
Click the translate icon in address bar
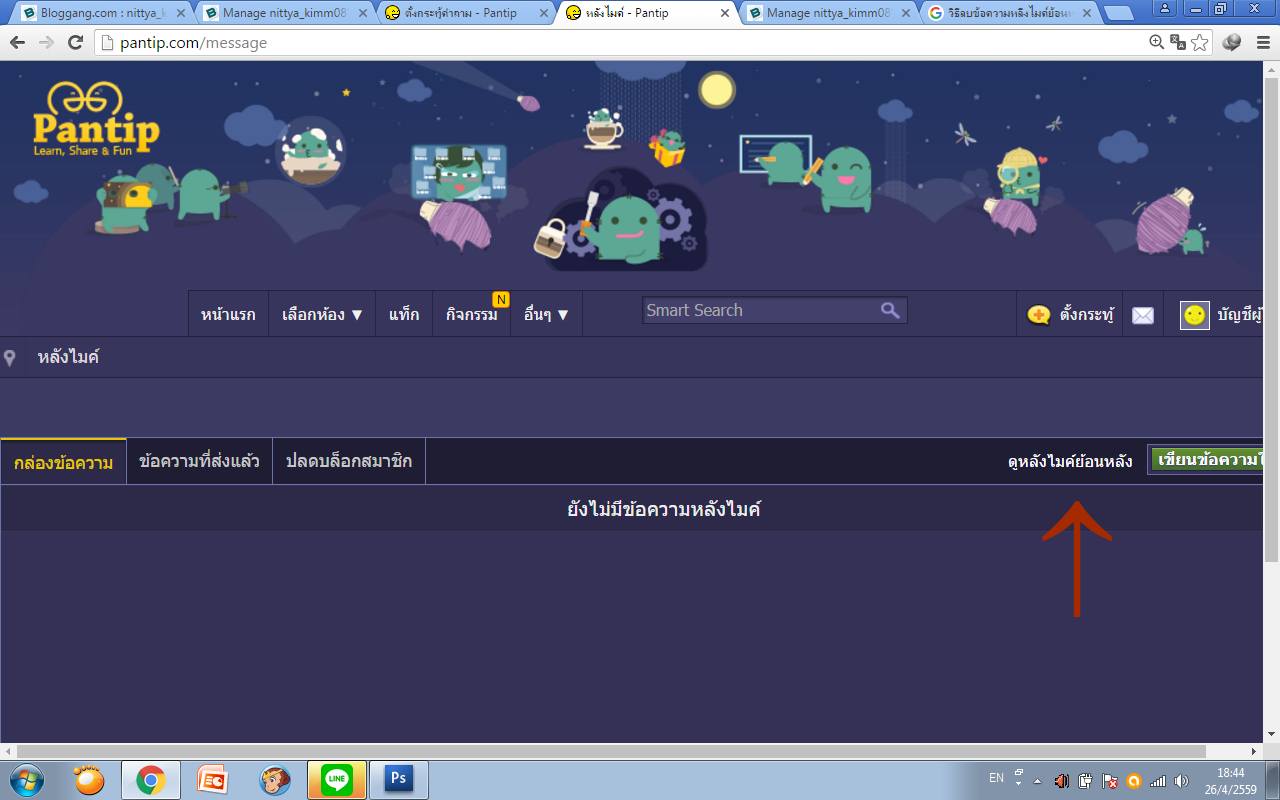[1178, 42]
